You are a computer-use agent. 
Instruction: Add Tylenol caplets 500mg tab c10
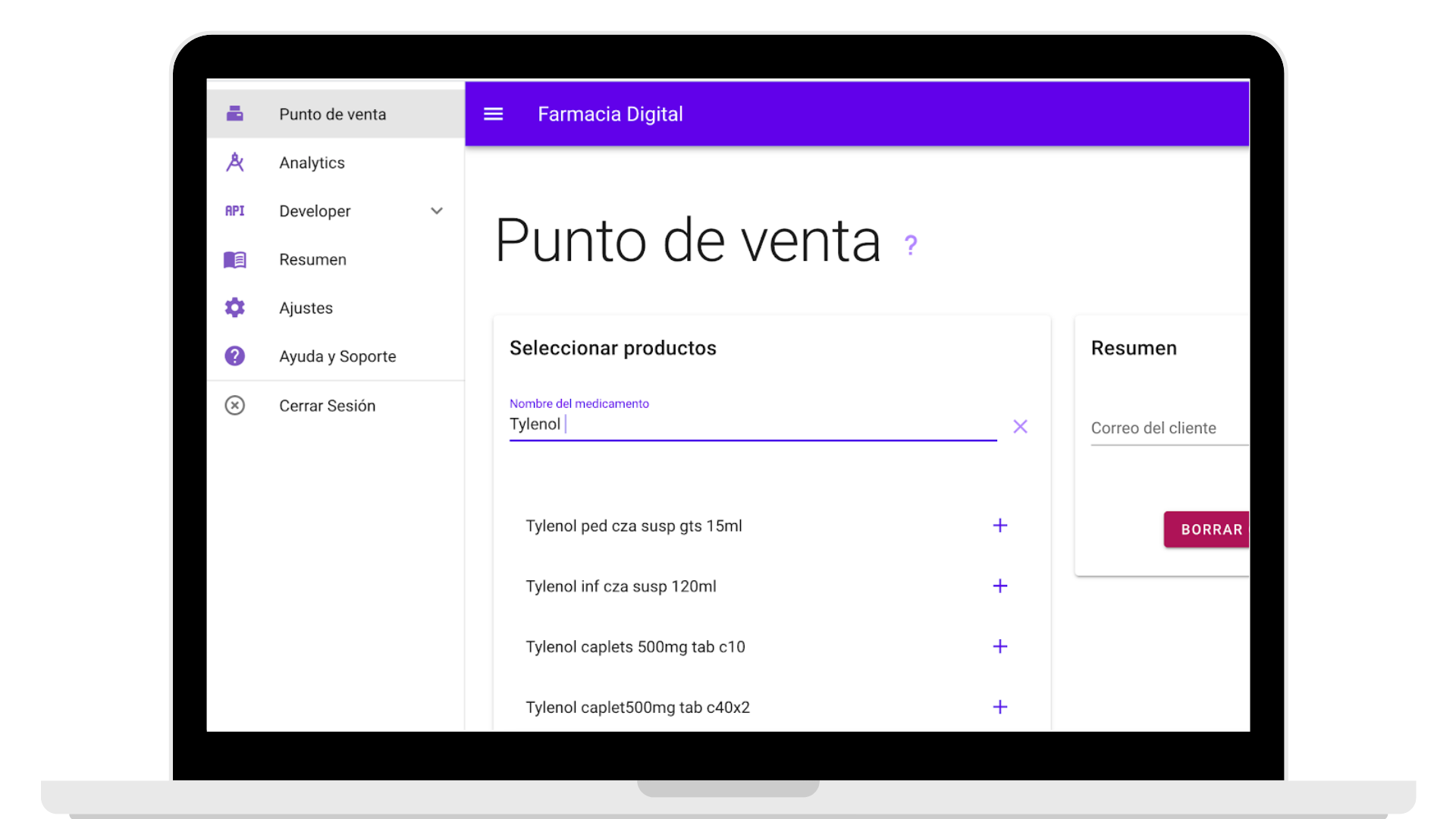[1000, 647]
